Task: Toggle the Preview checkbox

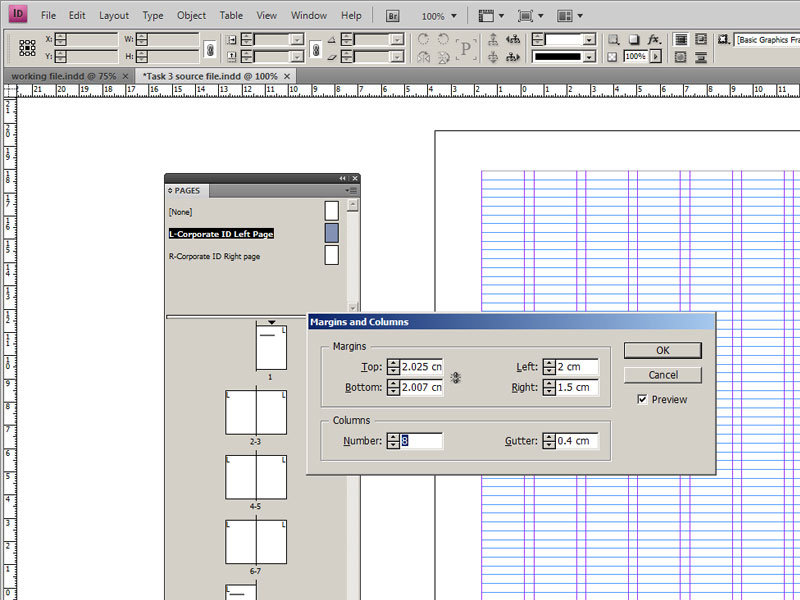Action: tap(642, 399)
